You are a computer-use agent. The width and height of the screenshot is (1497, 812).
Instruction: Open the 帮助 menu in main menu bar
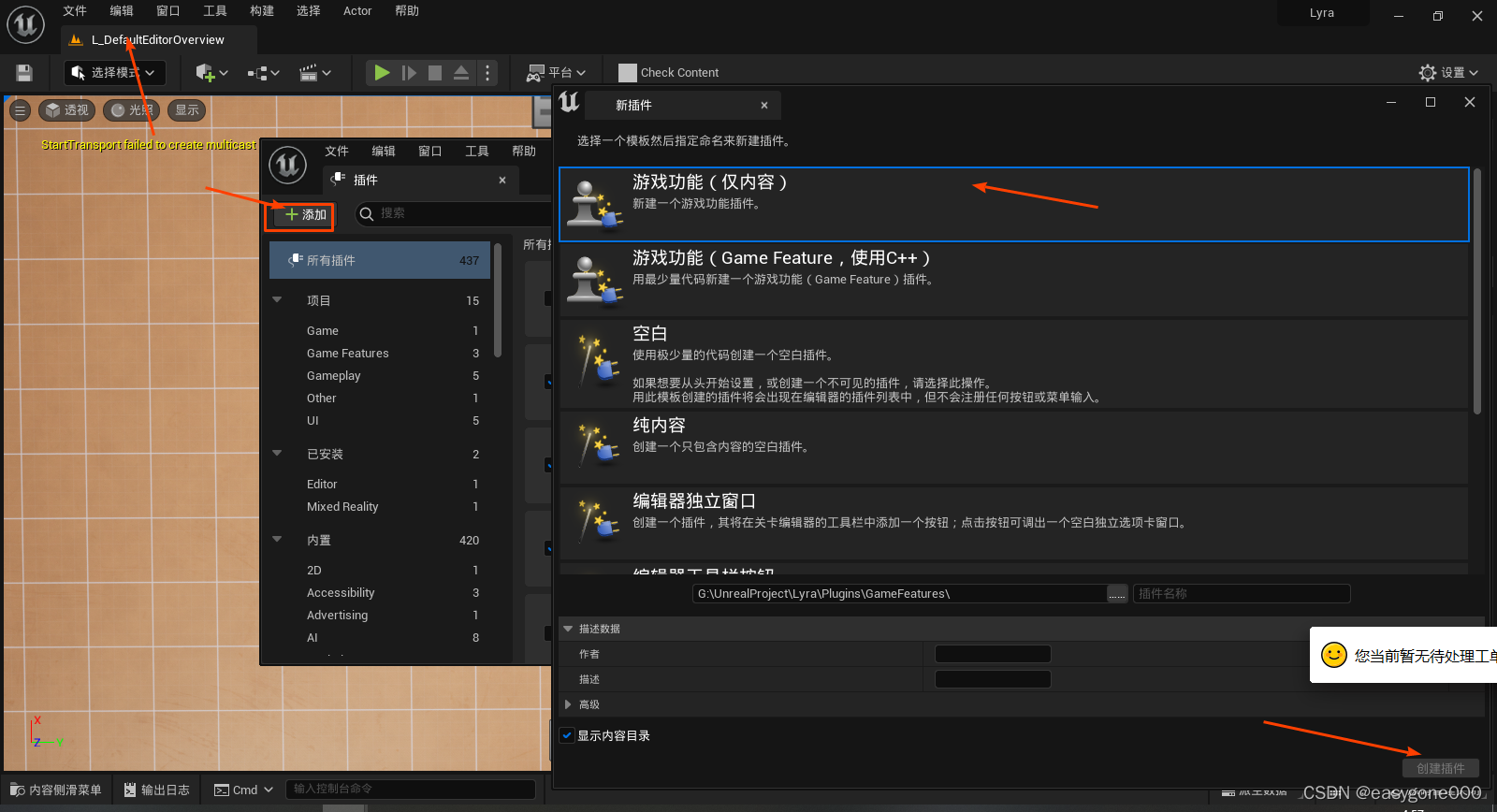(x=407, y=11)
